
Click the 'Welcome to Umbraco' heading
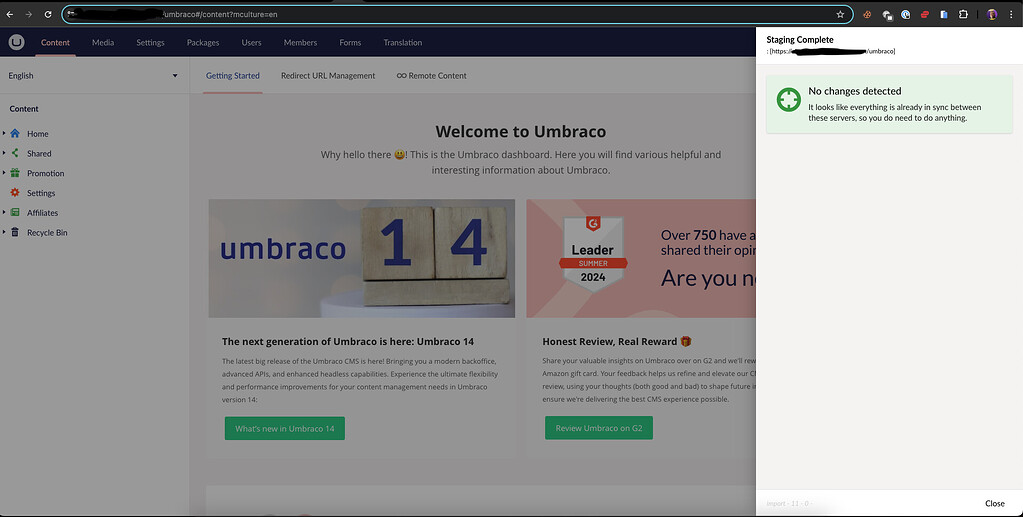pos(521,131)
